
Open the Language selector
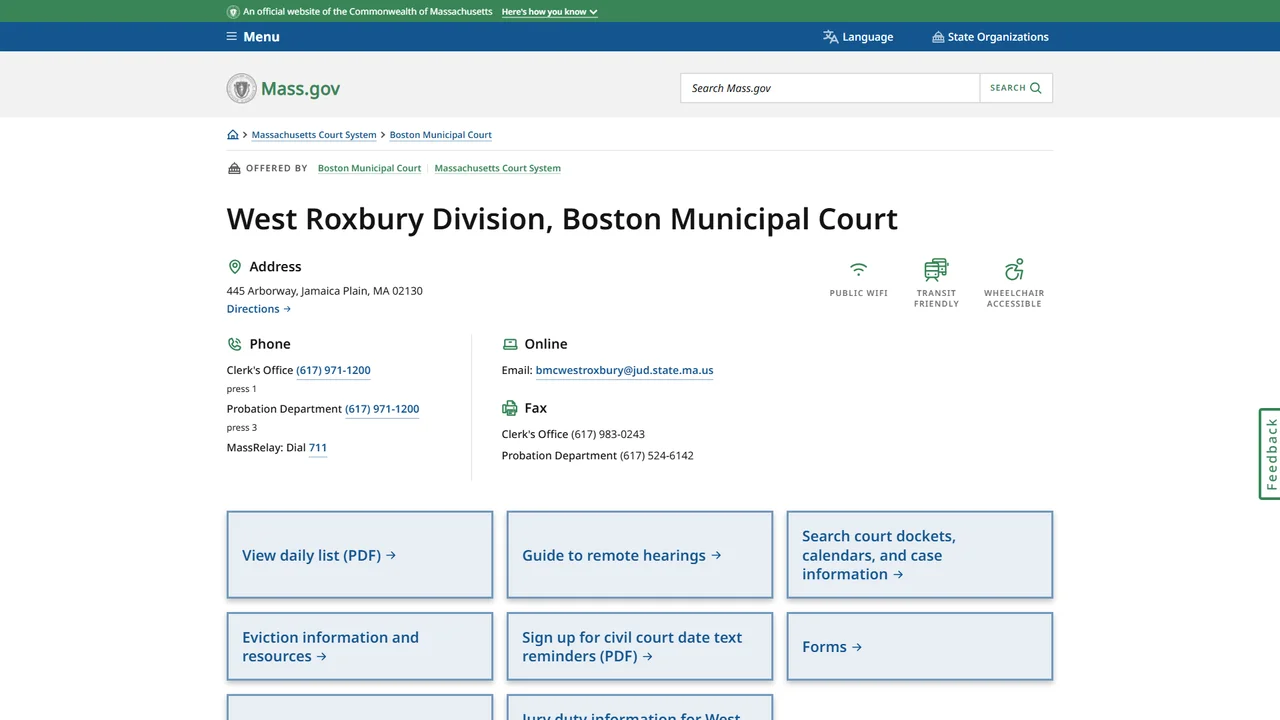click(x=858, y=37)
